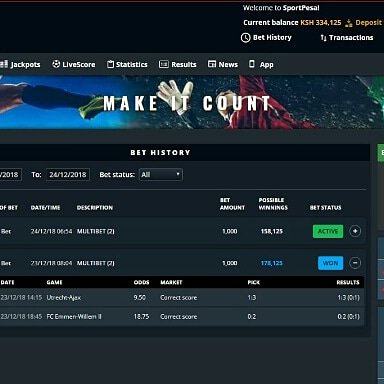384x384 pixels.
Task: Click the current balance KSH 334,125
Action: 321,23
